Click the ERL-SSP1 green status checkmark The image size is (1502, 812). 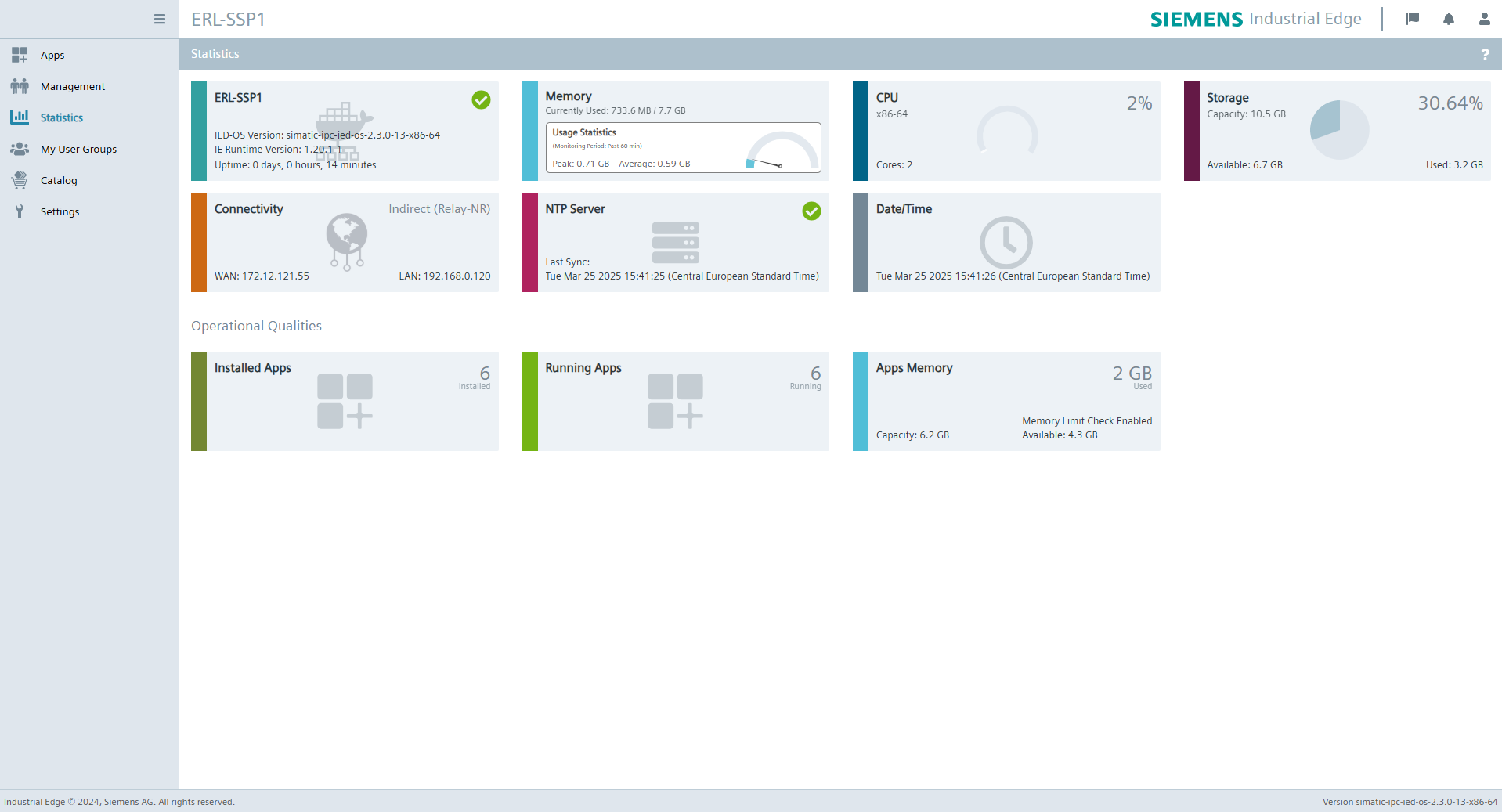click(x=481, y=99)
